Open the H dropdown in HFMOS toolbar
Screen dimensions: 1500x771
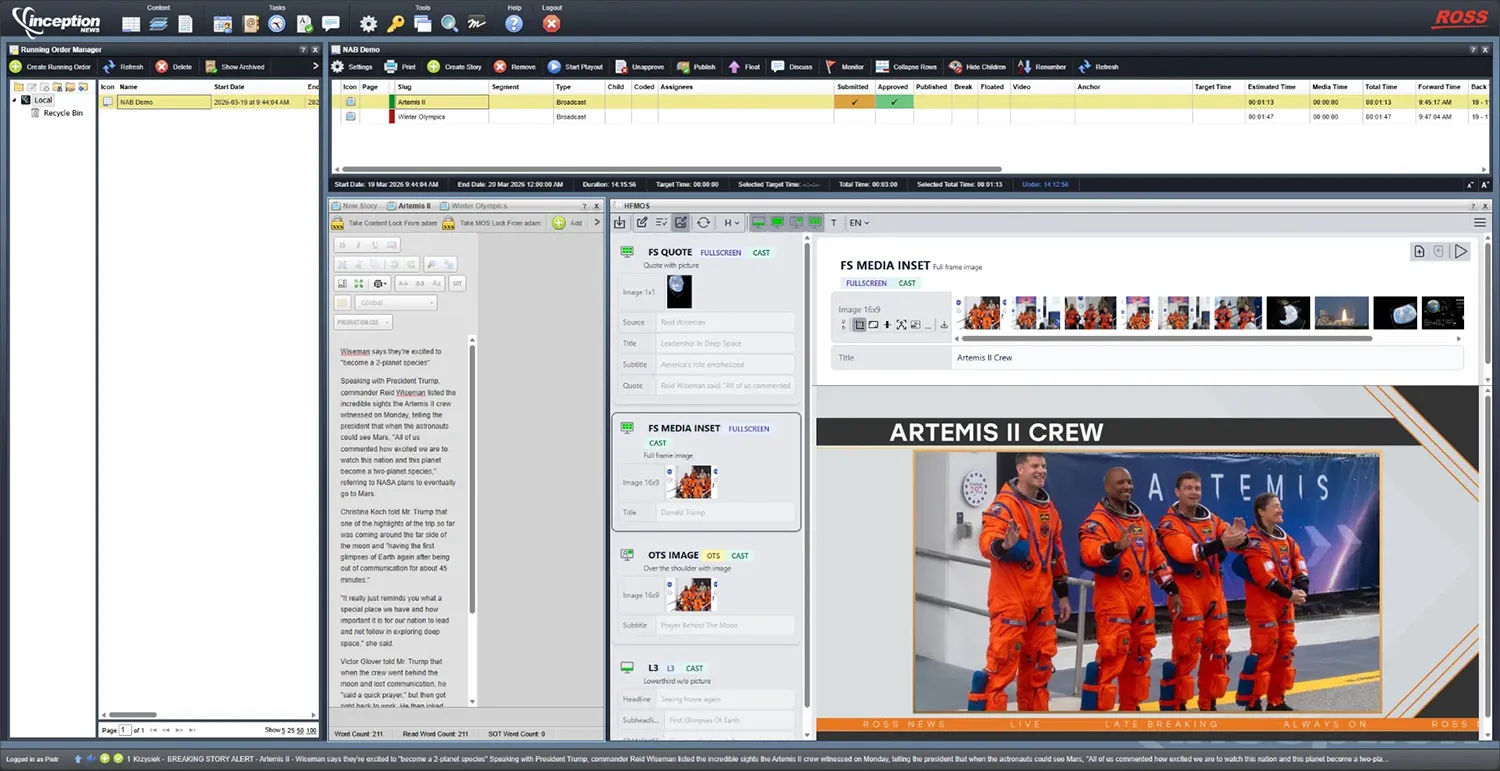(x=732, y=223)
